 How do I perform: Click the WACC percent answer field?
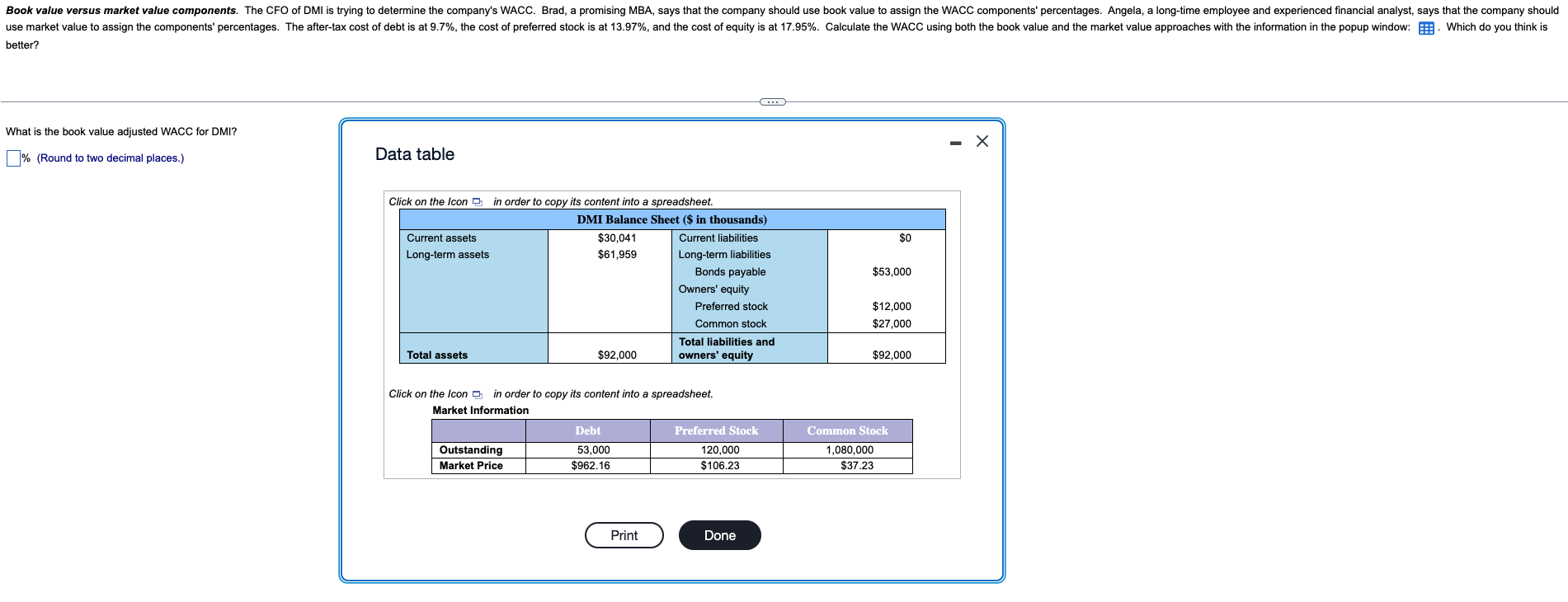click(x=13, y=158)
